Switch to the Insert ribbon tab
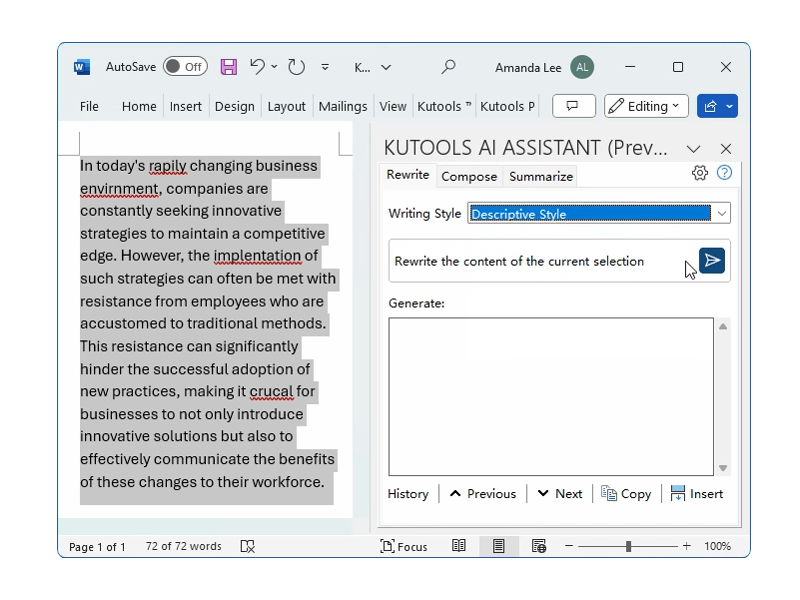Image resolution: width=800 pixels, height=600 pixels. (x=186, y=106)
